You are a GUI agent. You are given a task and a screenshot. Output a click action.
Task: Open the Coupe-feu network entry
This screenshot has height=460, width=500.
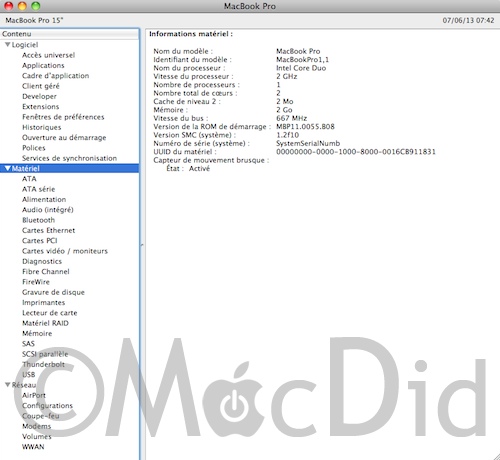(41, 416)
